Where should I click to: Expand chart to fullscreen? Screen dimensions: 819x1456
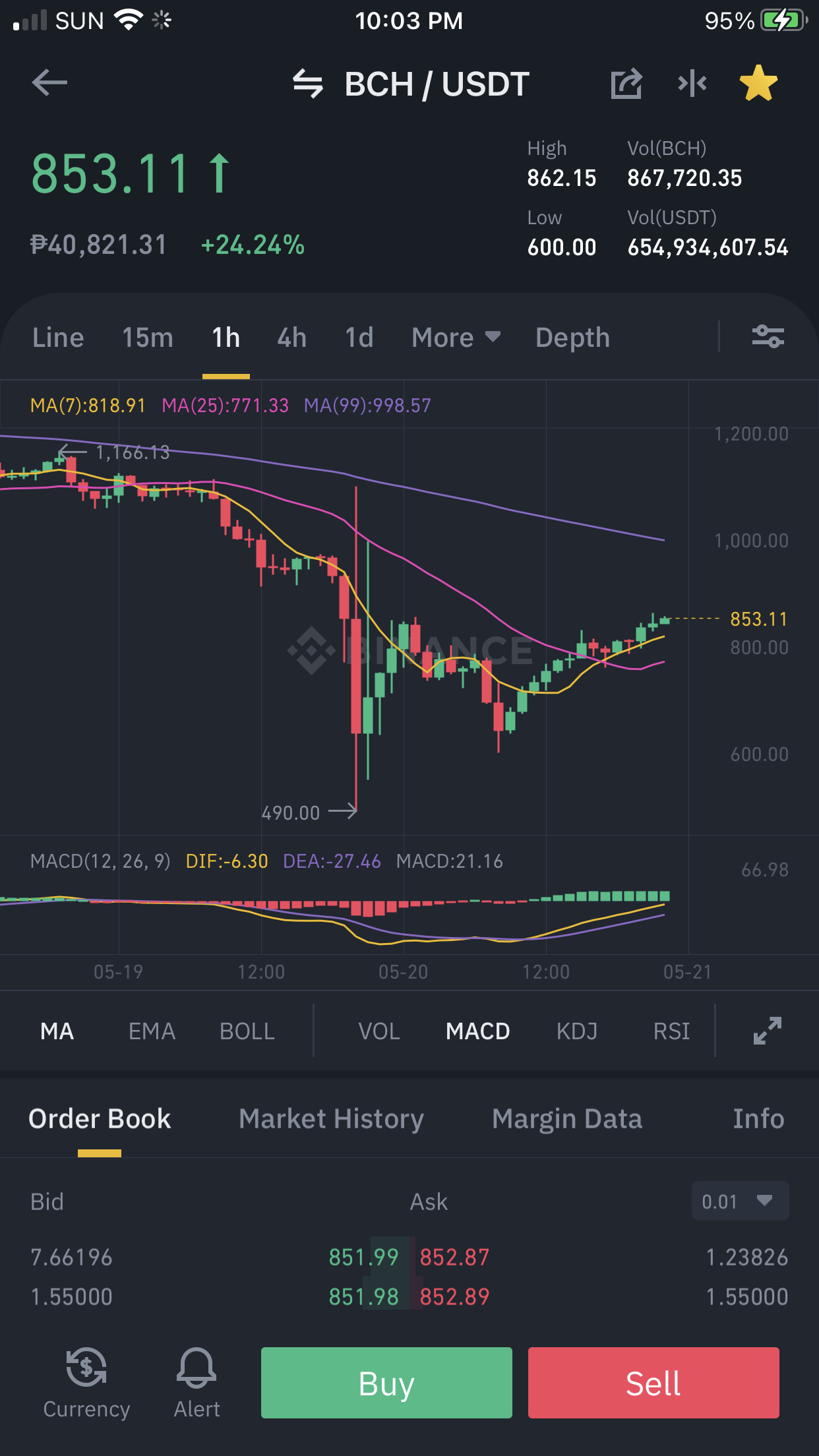[768, 1031]
